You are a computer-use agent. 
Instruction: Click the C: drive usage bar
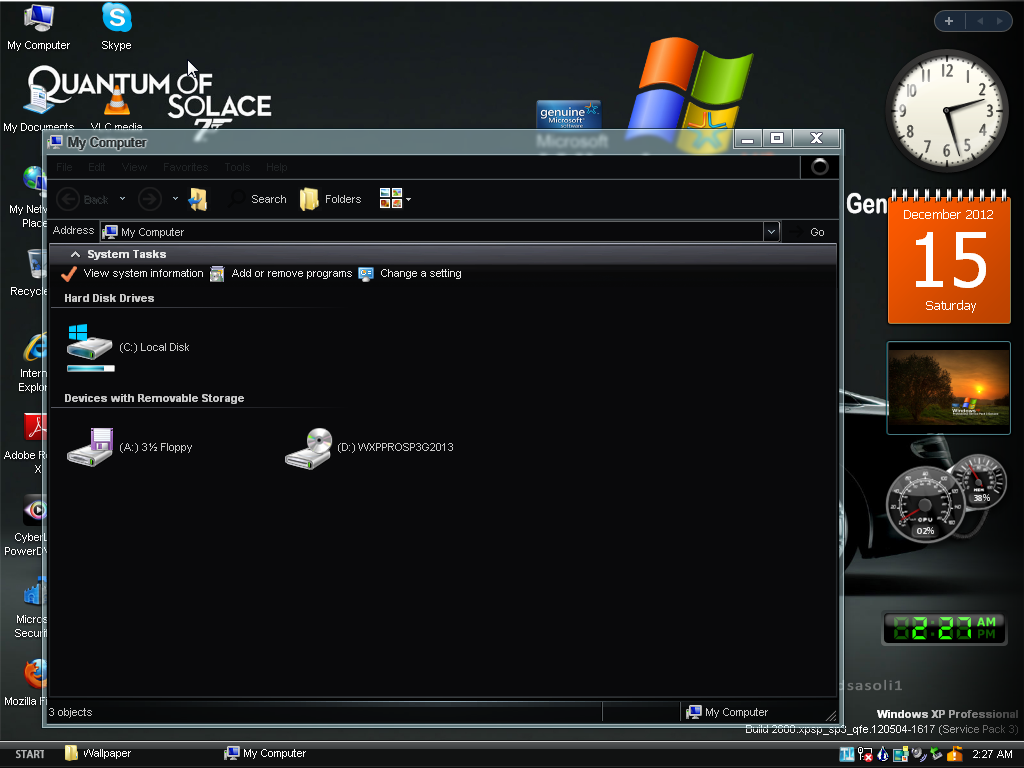point(91,369)
